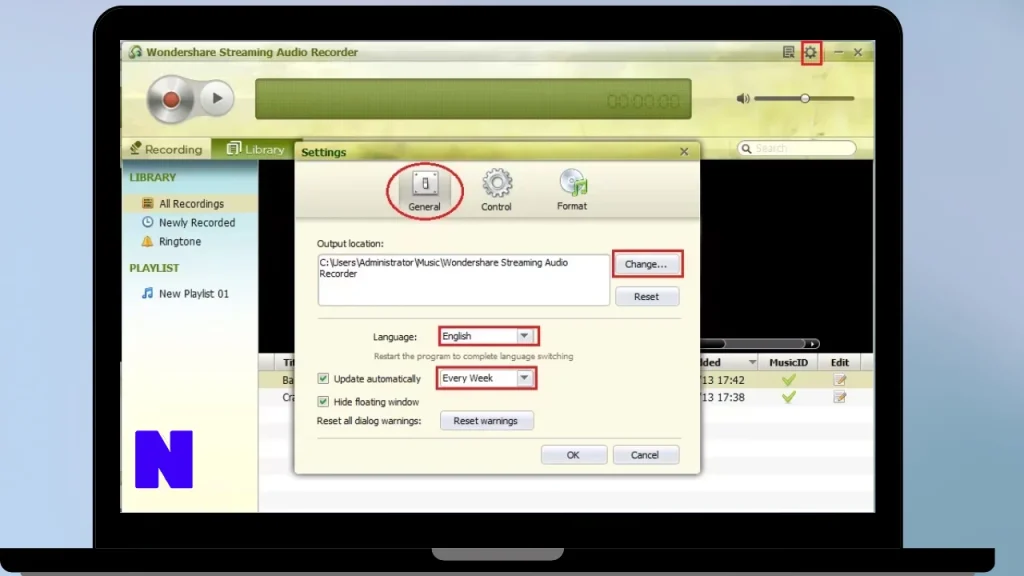Start recording with the red record button

coord(170,99)
